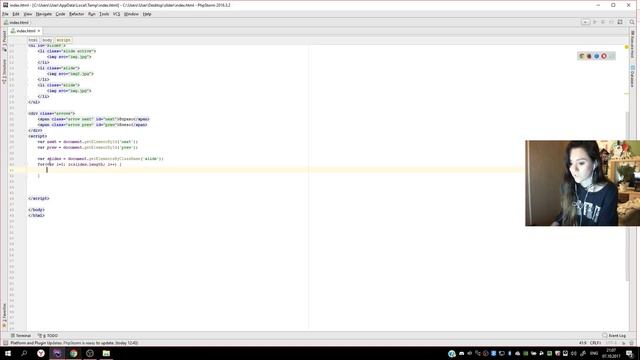Select the body breadcrumb
This screenshot has height=360, width=640.
pos(47,40)
